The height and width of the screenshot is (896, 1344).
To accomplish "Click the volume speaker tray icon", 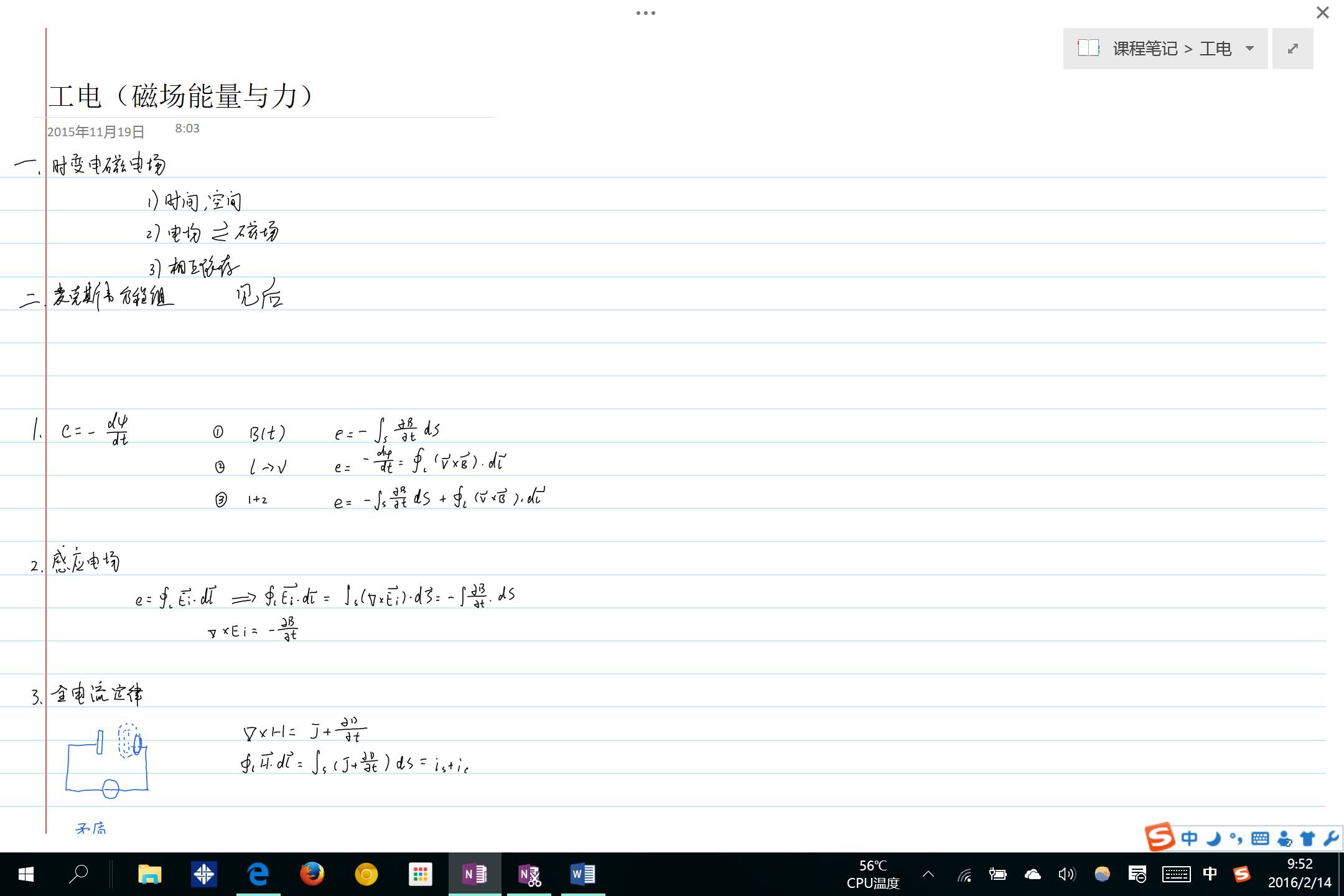I will [1066, 875].
